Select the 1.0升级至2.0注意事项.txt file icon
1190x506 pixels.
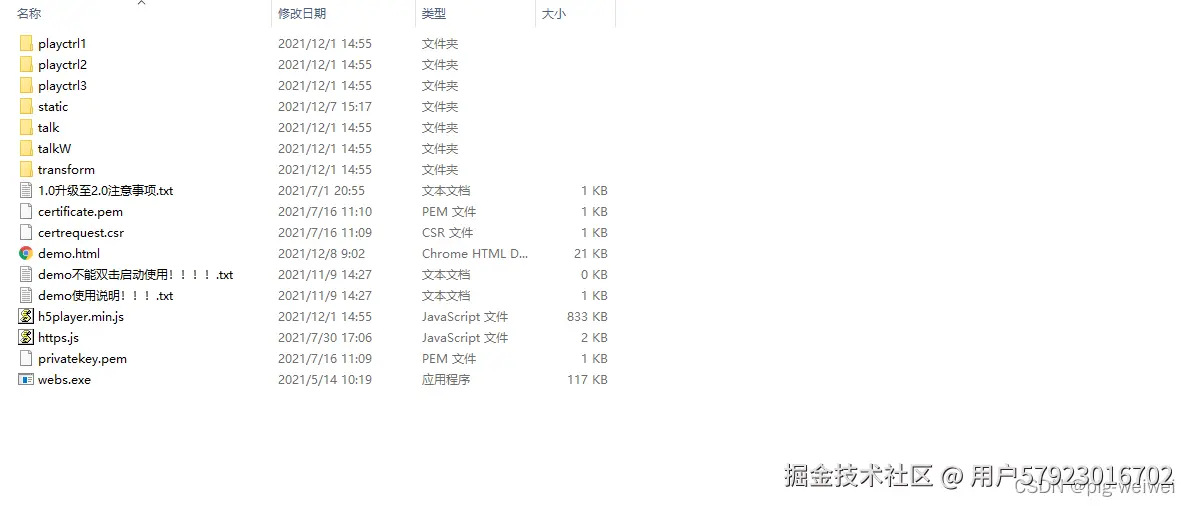coord(26,190)
